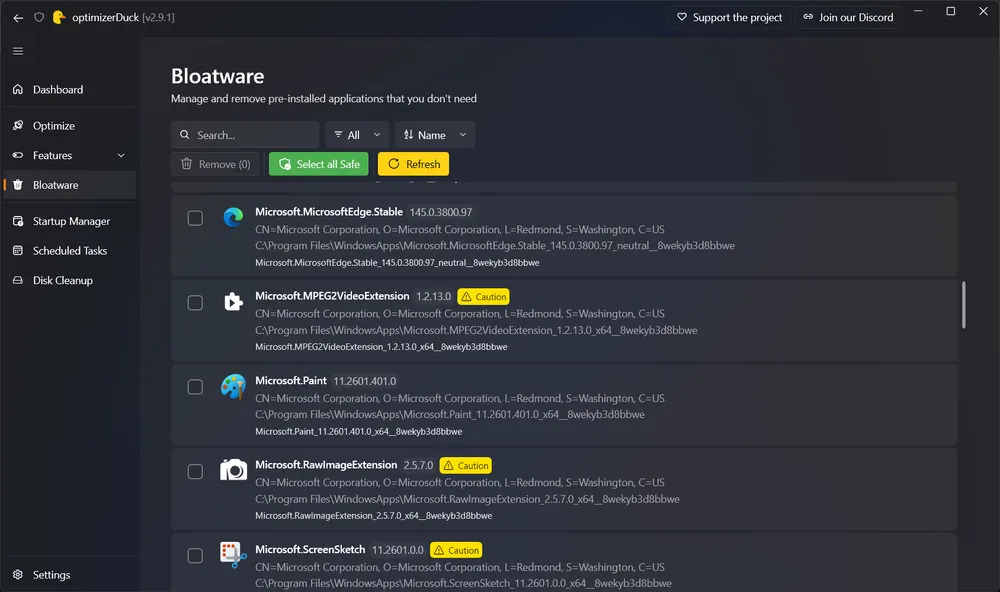Click the Raw Image Extension camera icon
The height and width of the screenshot is (592, 1000).
point(233,471)
